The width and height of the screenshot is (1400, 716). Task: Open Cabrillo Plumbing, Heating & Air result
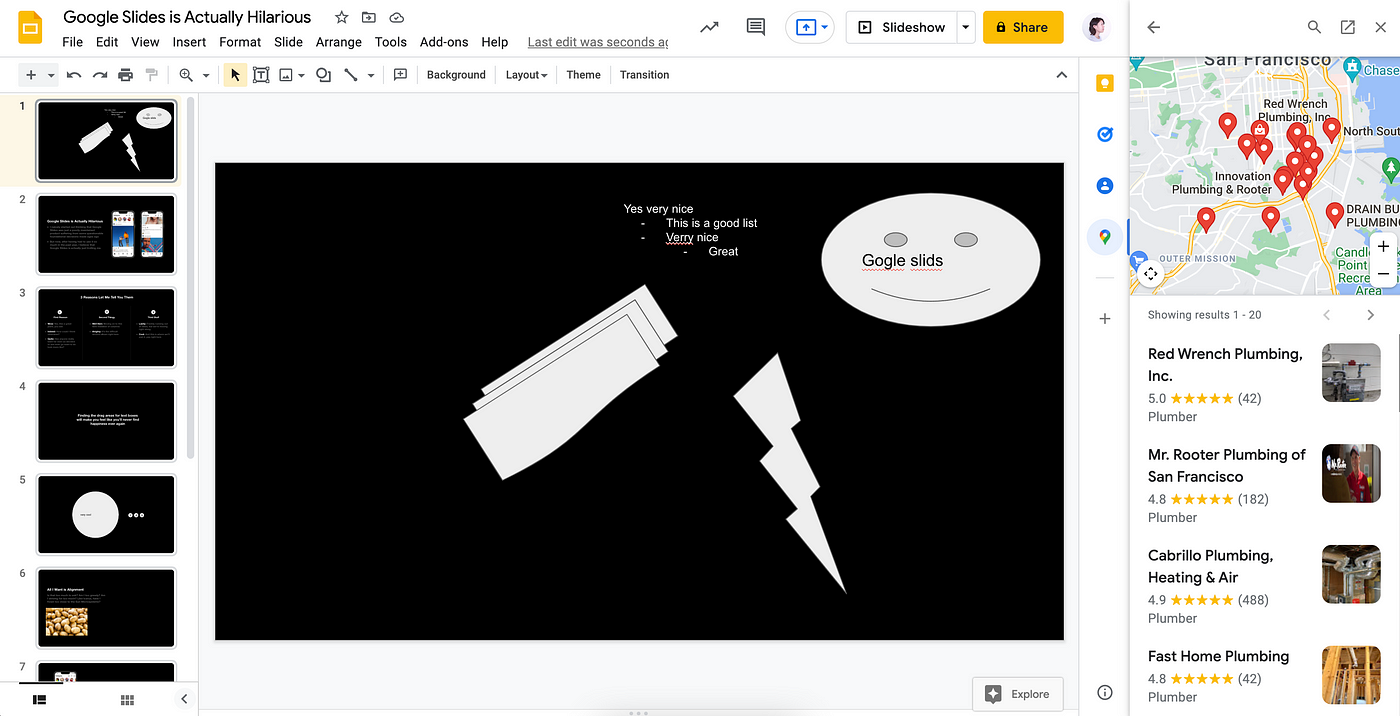(1265, 586)
